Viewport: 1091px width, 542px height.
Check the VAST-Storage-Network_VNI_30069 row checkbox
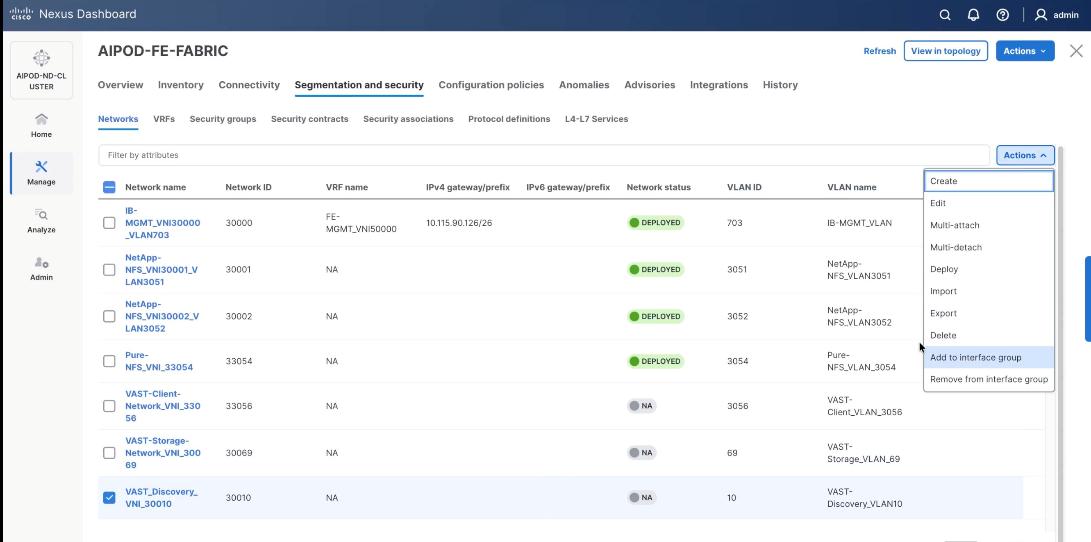[x=109, y=453]
